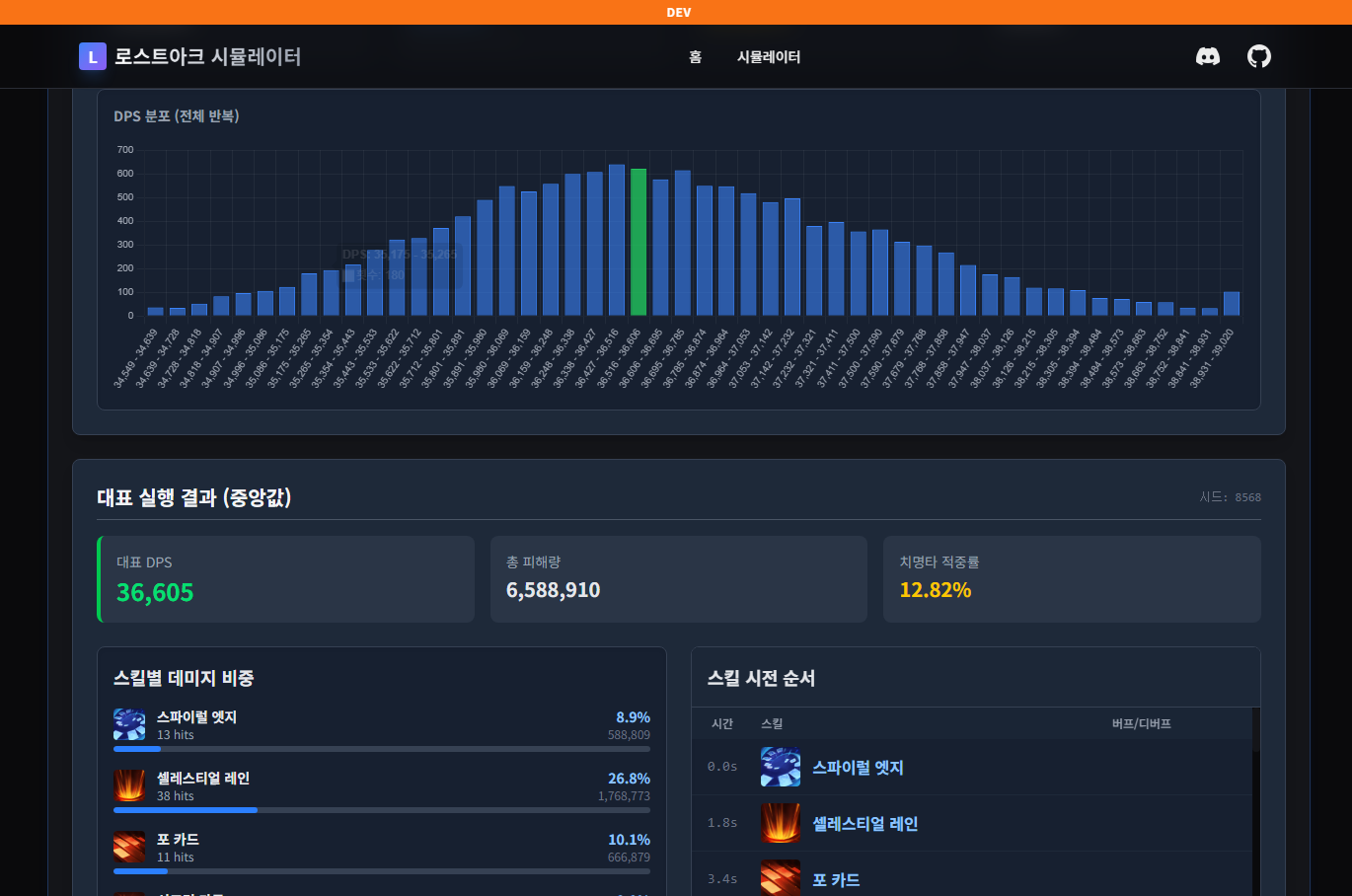Click the 0.0s time cell
Image resolution: width=1352 pixels, height=896 pixels.
[722, 767]
